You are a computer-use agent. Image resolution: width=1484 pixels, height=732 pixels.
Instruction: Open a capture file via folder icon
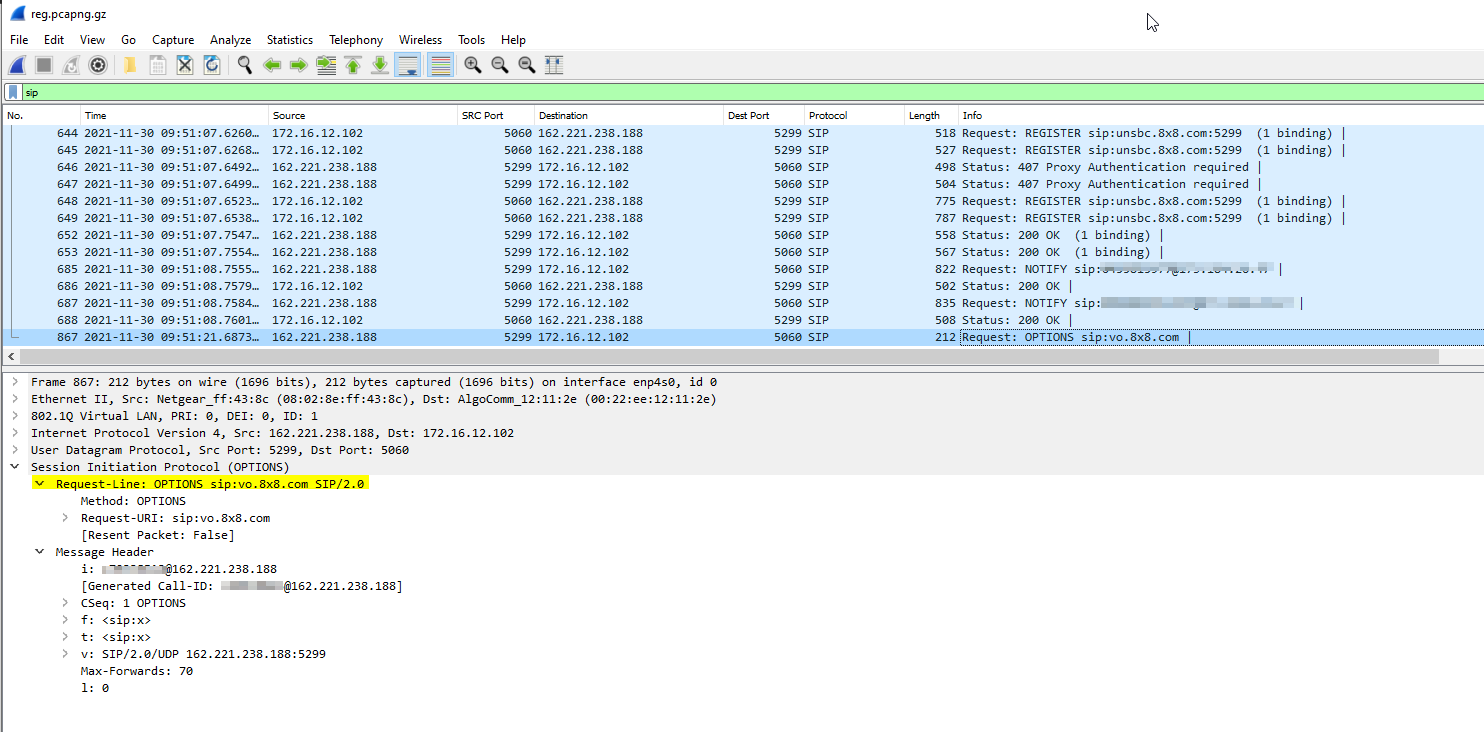130,65
